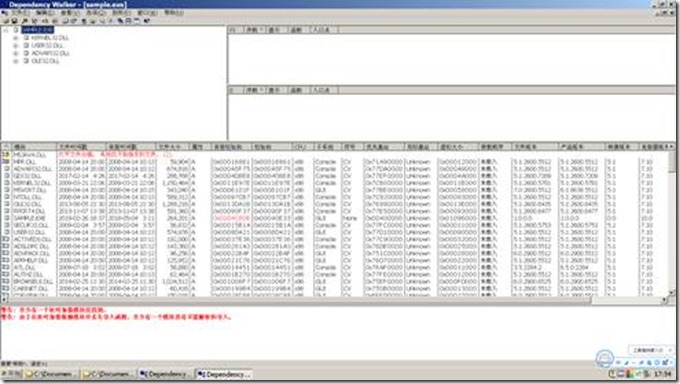
Task: Expand OLE32.DLL node in dependency tree
Action: [x=16, y=61]
